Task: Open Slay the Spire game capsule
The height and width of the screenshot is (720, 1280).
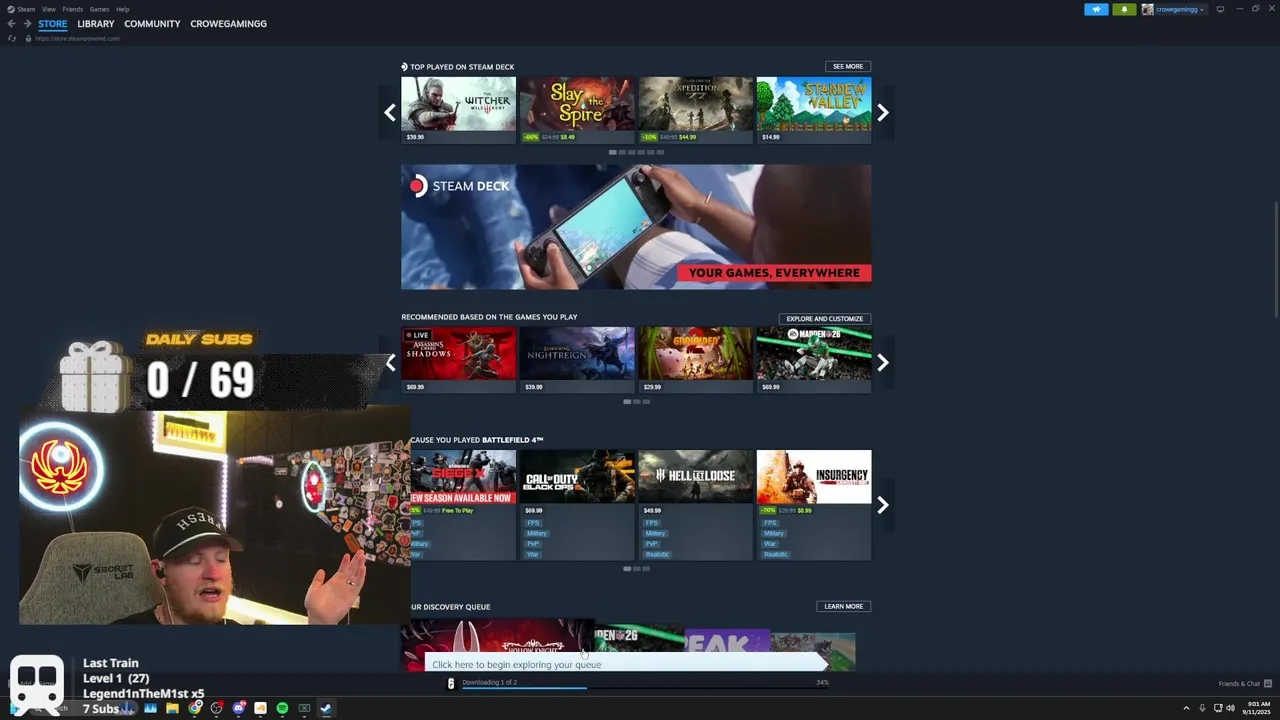Action: pyautogui.click(x=577, y=110)
